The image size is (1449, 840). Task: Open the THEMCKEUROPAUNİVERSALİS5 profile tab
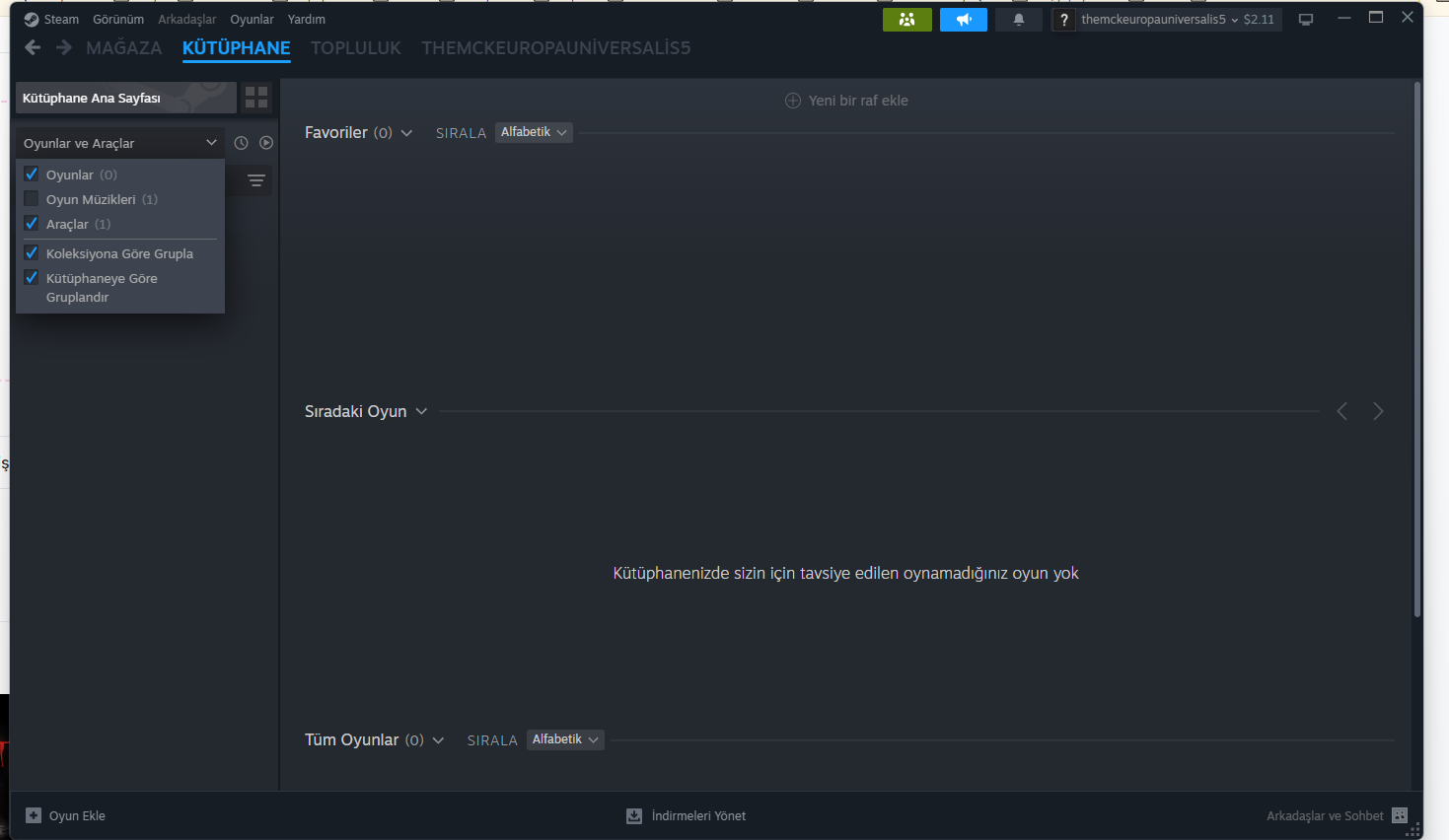556,47
